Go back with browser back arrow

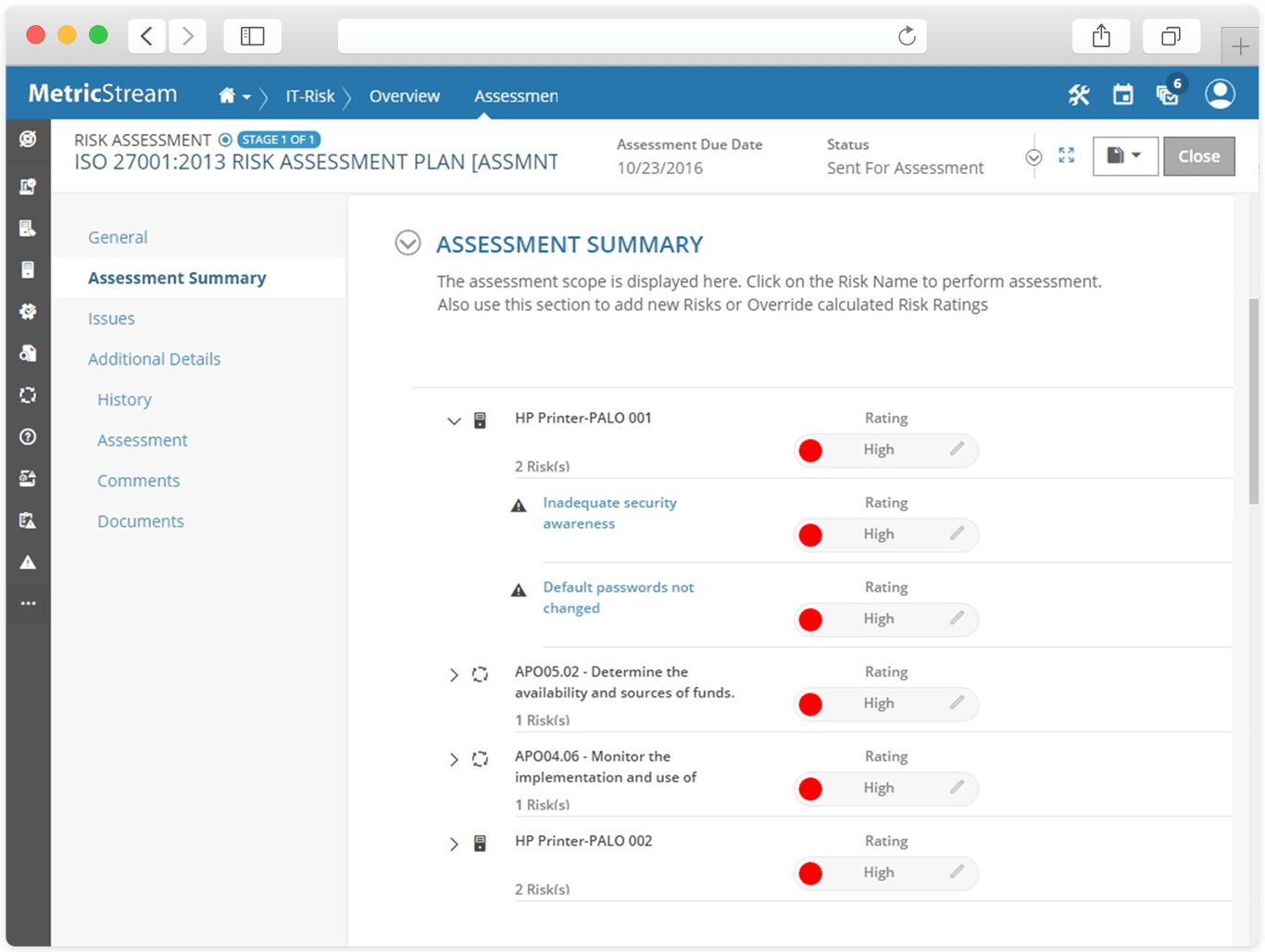pyautogui.click(x=146, y=36)
